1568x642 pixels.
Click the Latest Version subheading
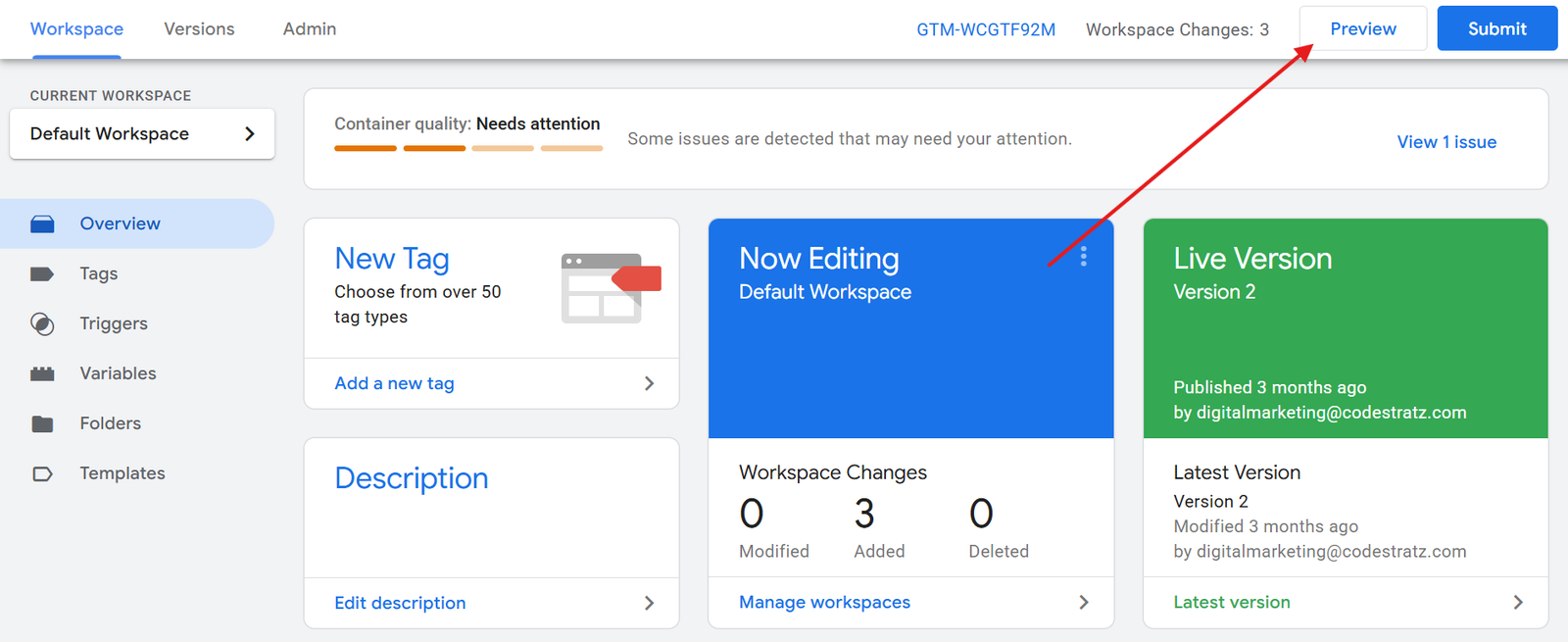click(x=1237, y=473)
